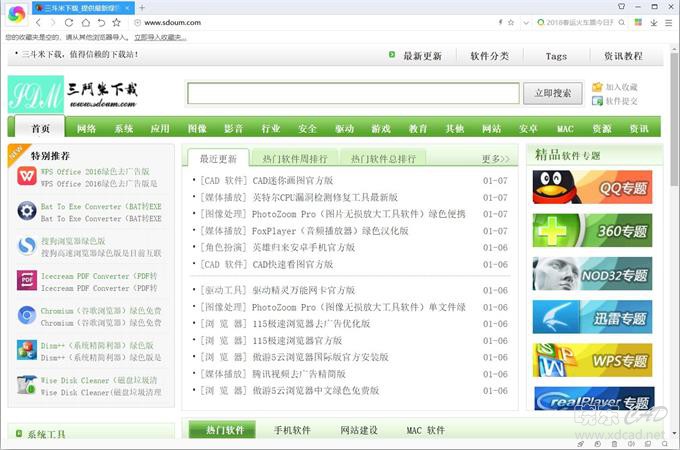This screenshot has height=450, width=680.
Task: Click the site search input box
Action: [353, 93]
